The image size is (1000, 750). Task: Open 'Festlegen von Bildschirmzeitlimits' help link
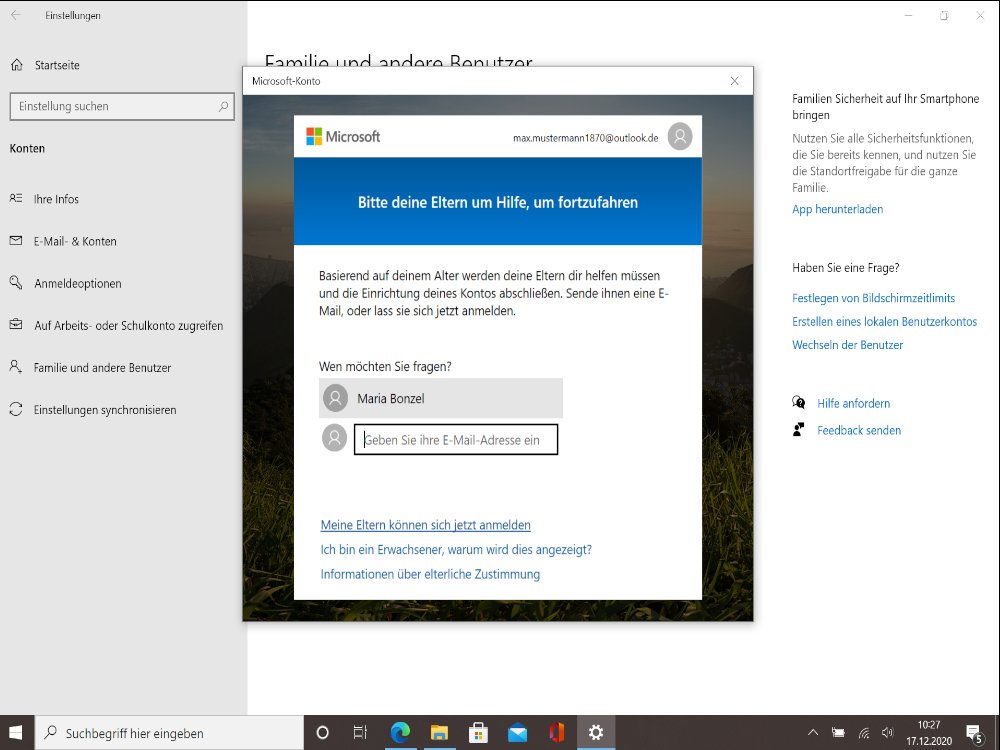point(873,298)
